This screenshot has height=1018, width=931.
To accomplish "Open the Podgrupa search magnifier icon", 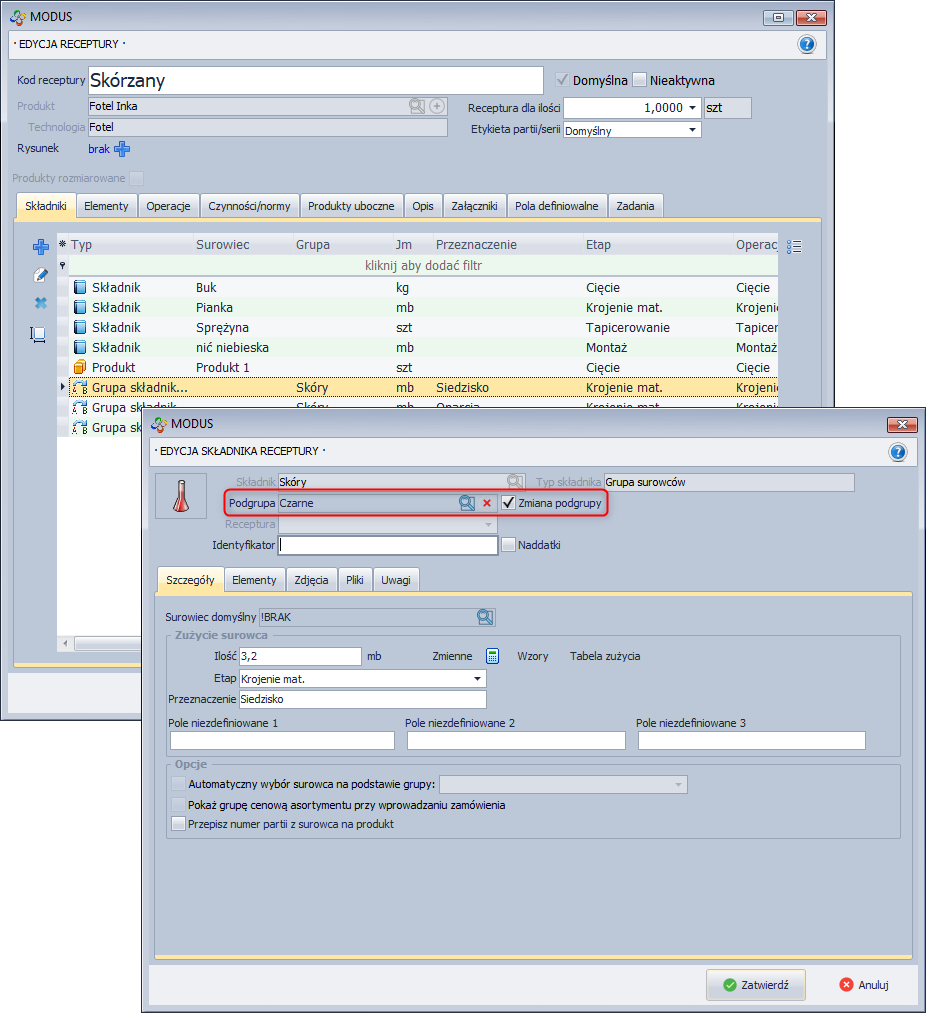I will (467, 503).
